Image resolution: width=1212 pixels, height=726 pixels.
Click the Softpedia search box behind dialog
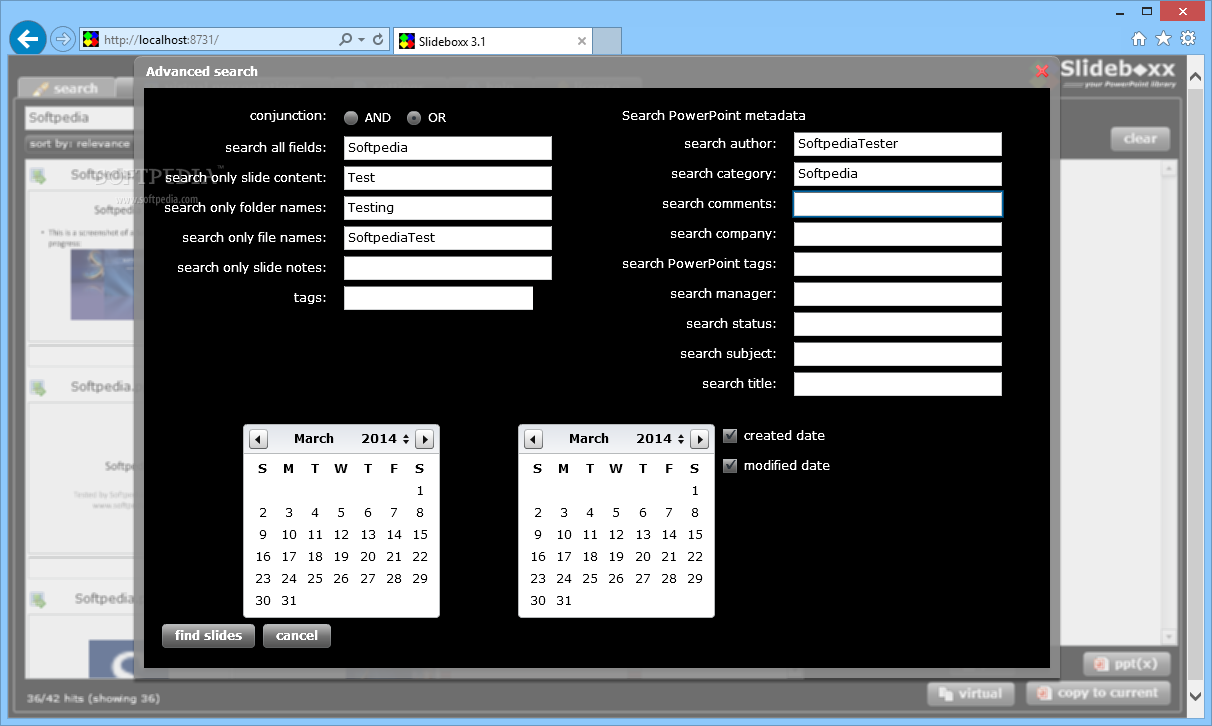point(78,118)
